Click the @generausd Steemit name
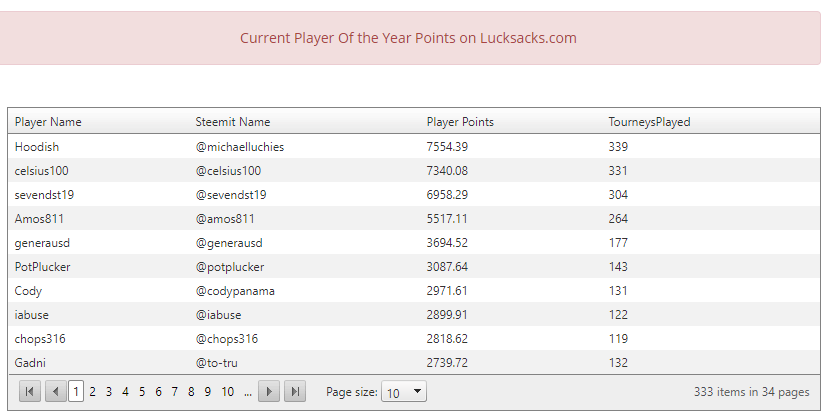825x419 pixels. tap(229, 243)
